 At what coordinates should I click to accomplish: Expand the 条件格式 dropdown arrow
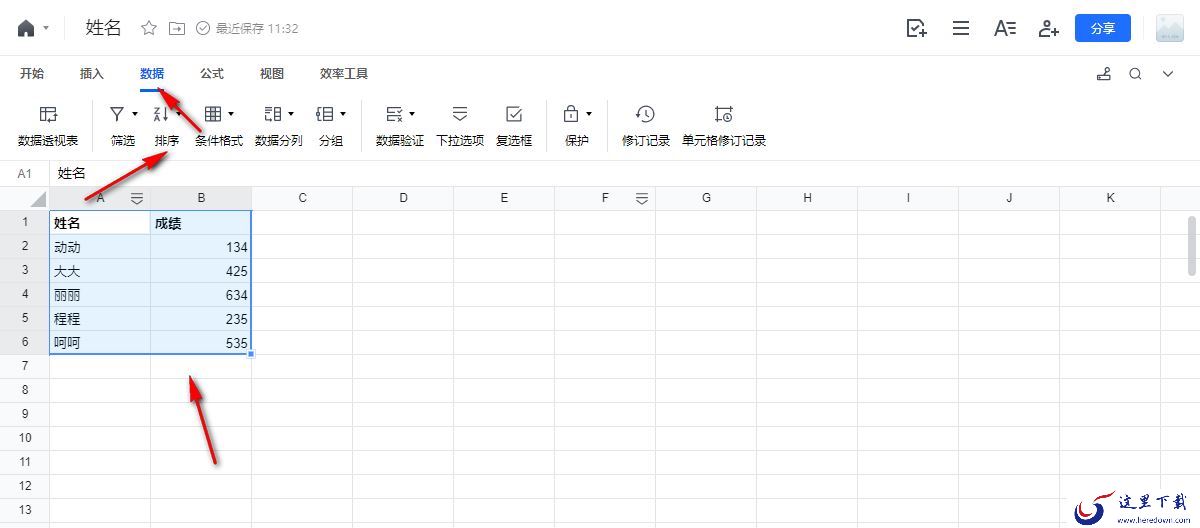tap(232, 114)
